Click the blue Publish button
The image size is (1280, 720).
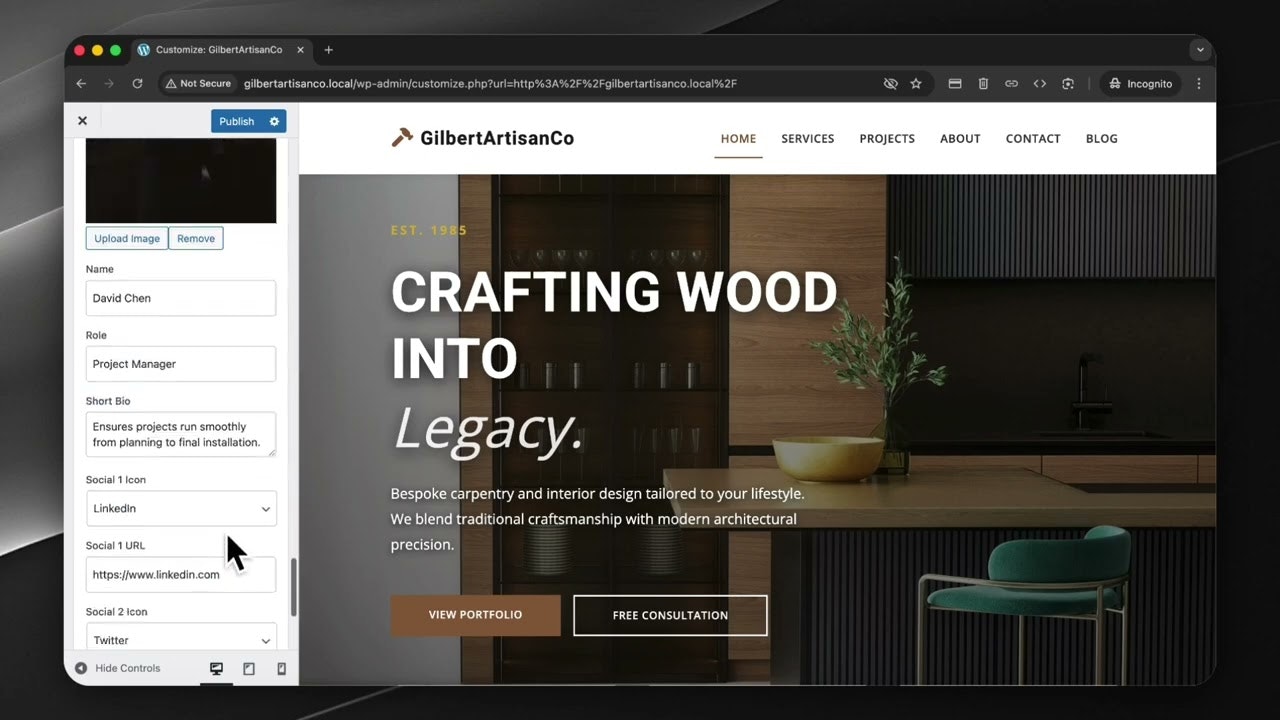point(236,121)
